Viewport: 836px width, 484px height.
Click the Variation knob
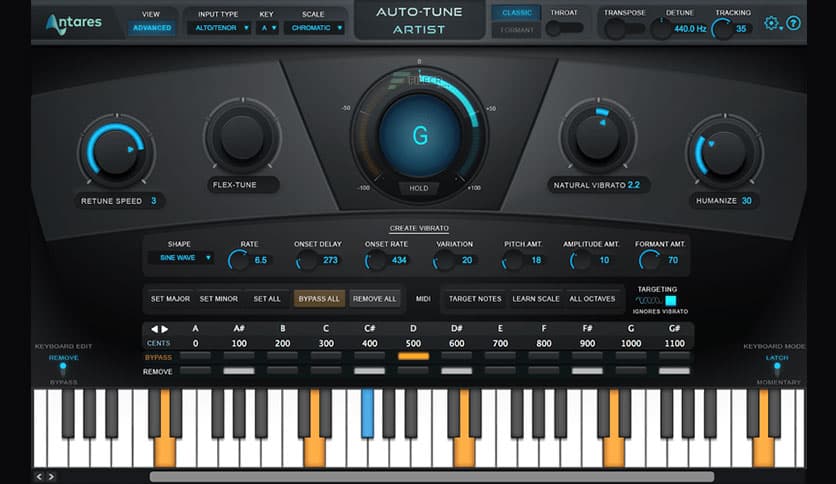tap(444, 260)
